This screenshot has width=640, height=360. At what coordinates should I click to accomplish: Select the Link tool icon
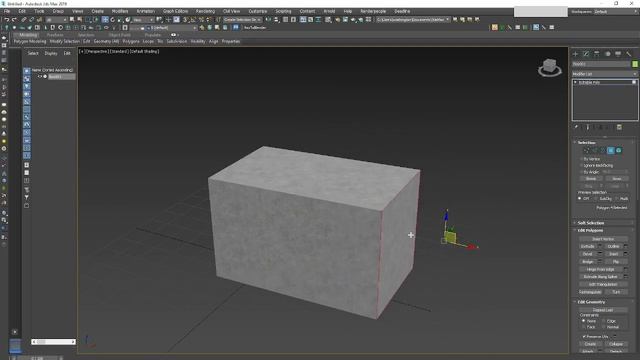pyautogui.click(x=24, y=20)
